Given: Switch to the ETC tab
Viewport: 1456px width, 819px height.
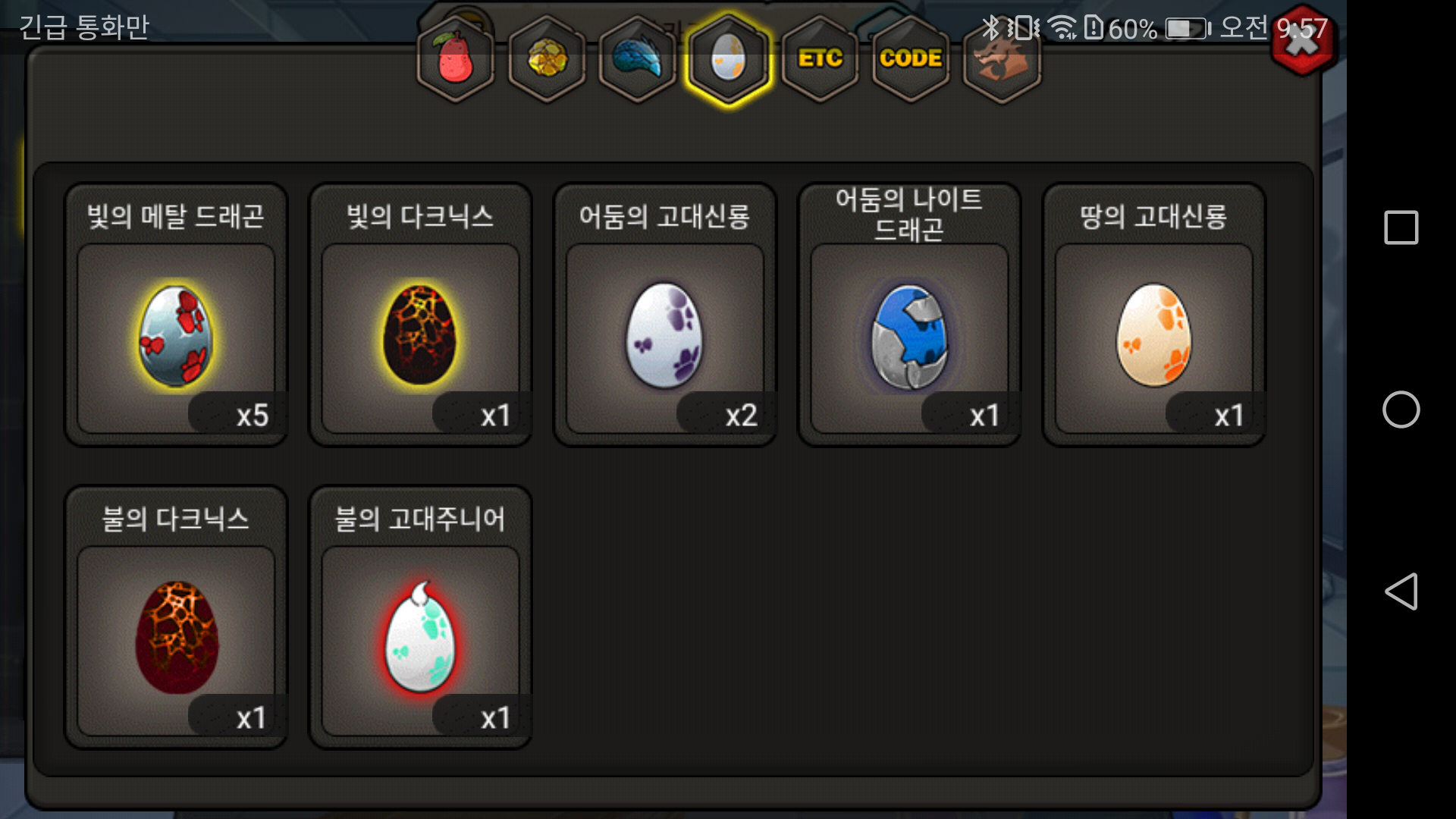Looking at the screenshot, I should click(820, 59).
